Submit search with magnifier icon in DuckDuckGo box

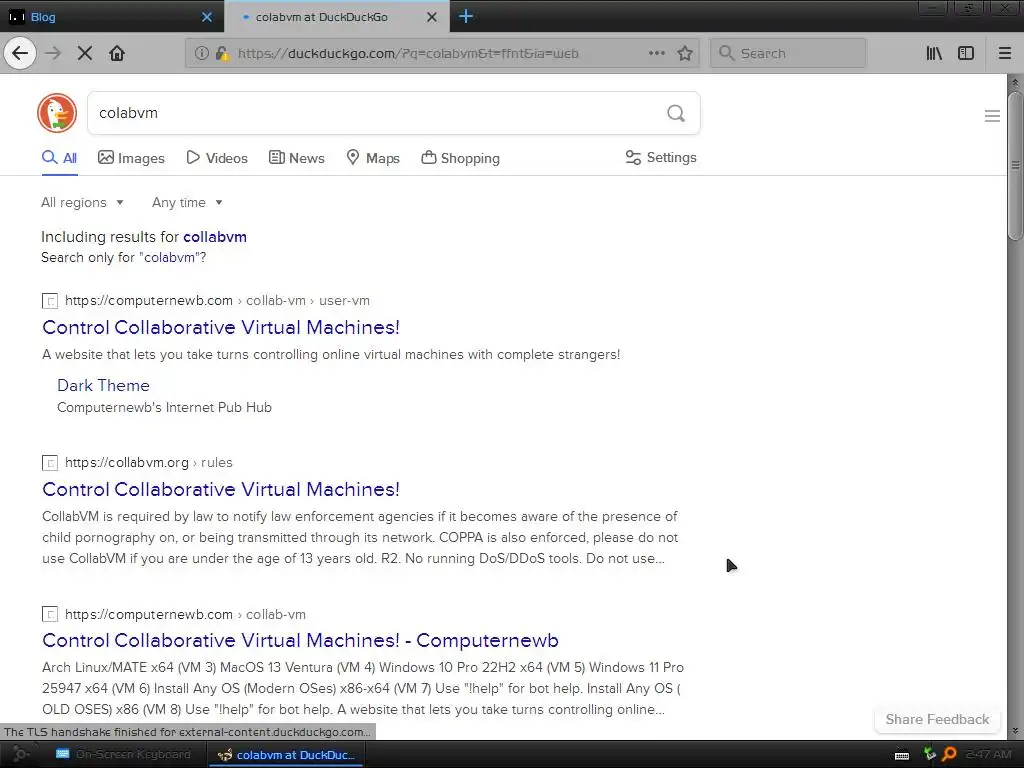point(676,113)
